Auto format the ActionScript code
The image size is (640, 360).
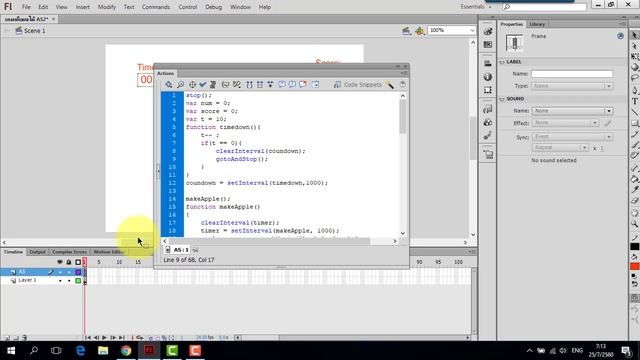pos(213,84)
